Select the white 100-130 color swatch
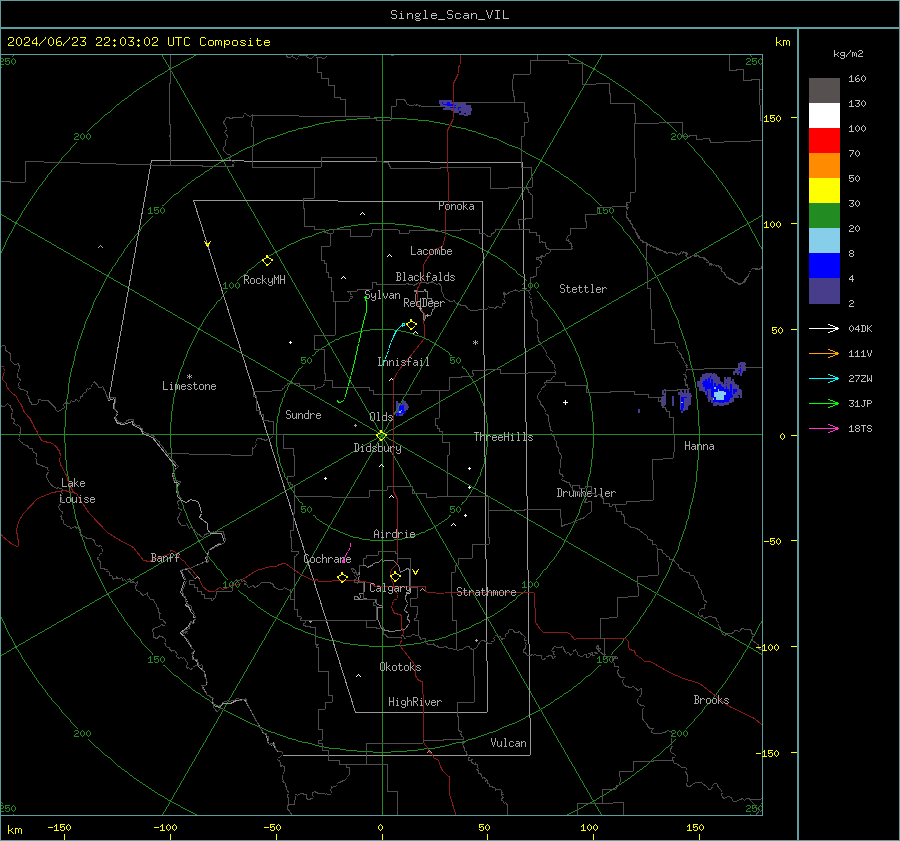 (x=824, y=116)
